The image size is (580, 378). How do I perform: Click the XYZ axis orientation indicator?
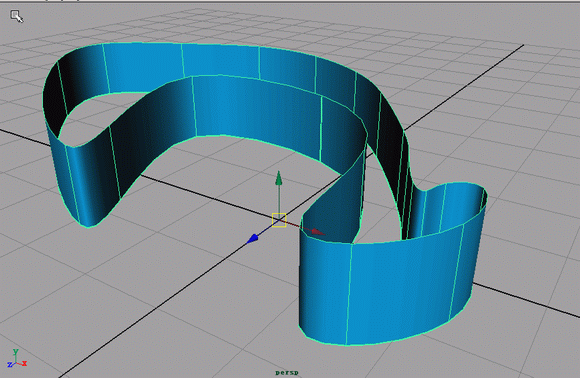tap(17, 358)
